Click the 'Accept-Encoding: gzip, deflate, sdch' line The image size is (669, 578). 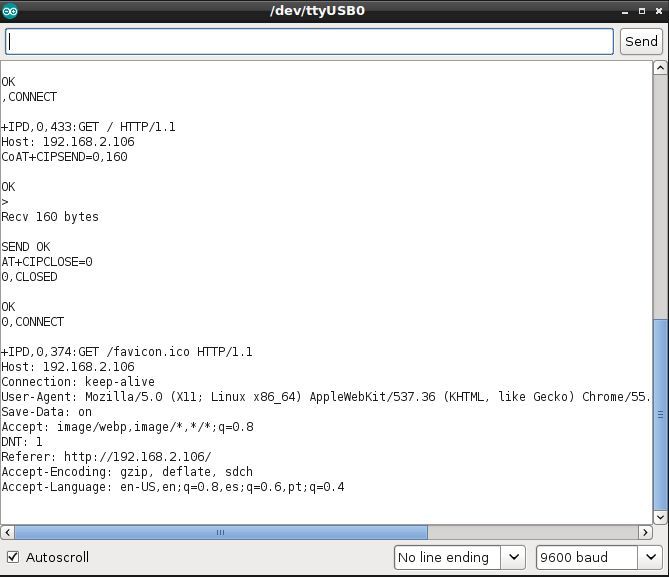pos(127,472)
